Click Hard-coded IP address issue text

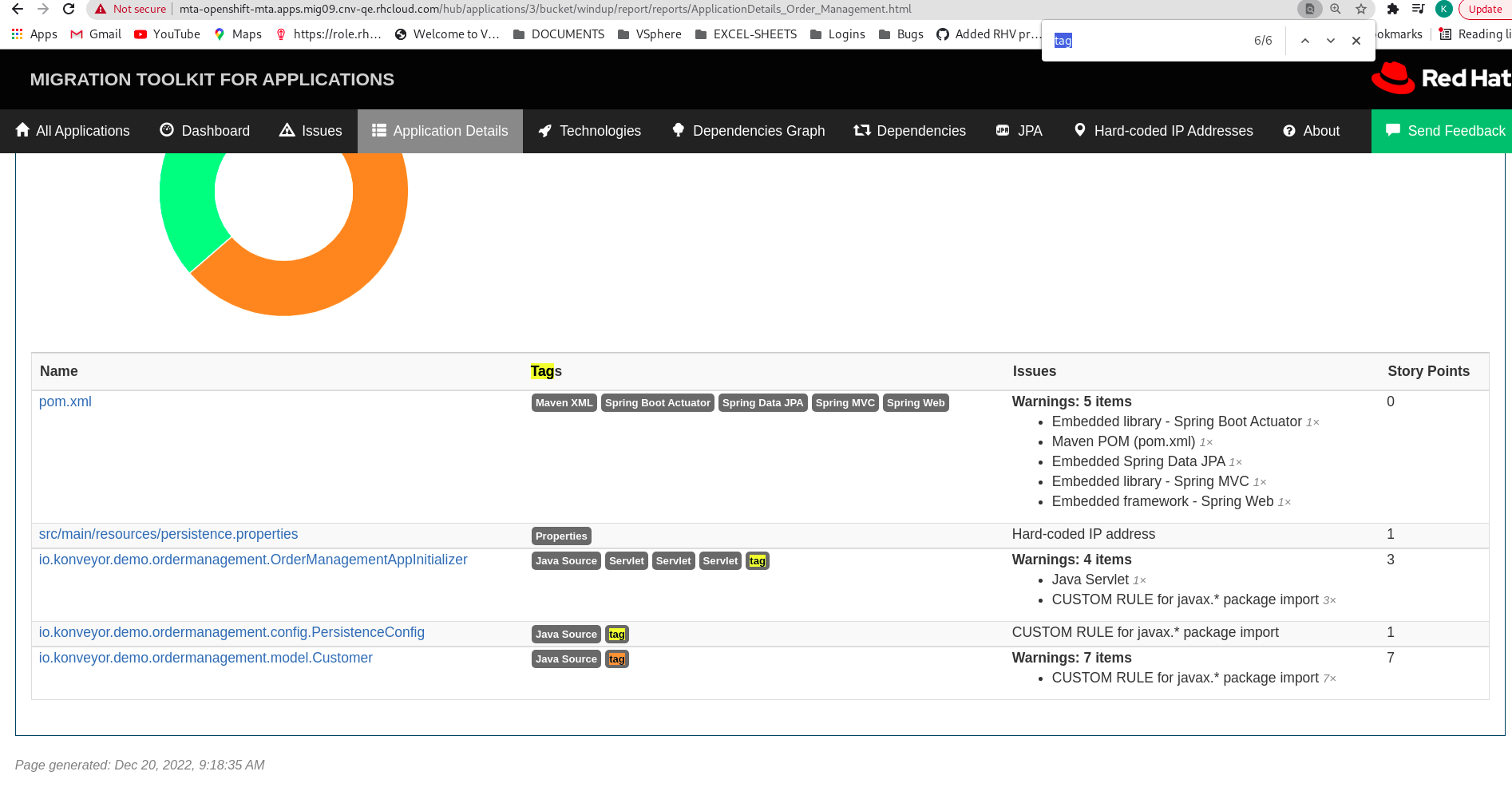point(1083,534)
